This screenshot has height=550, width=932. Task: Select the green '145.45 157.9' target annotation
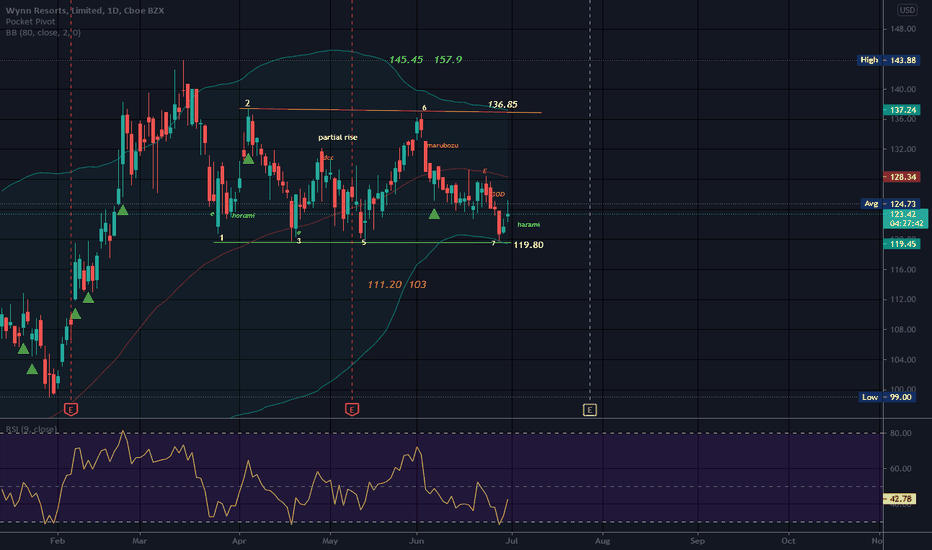point(425,59)
